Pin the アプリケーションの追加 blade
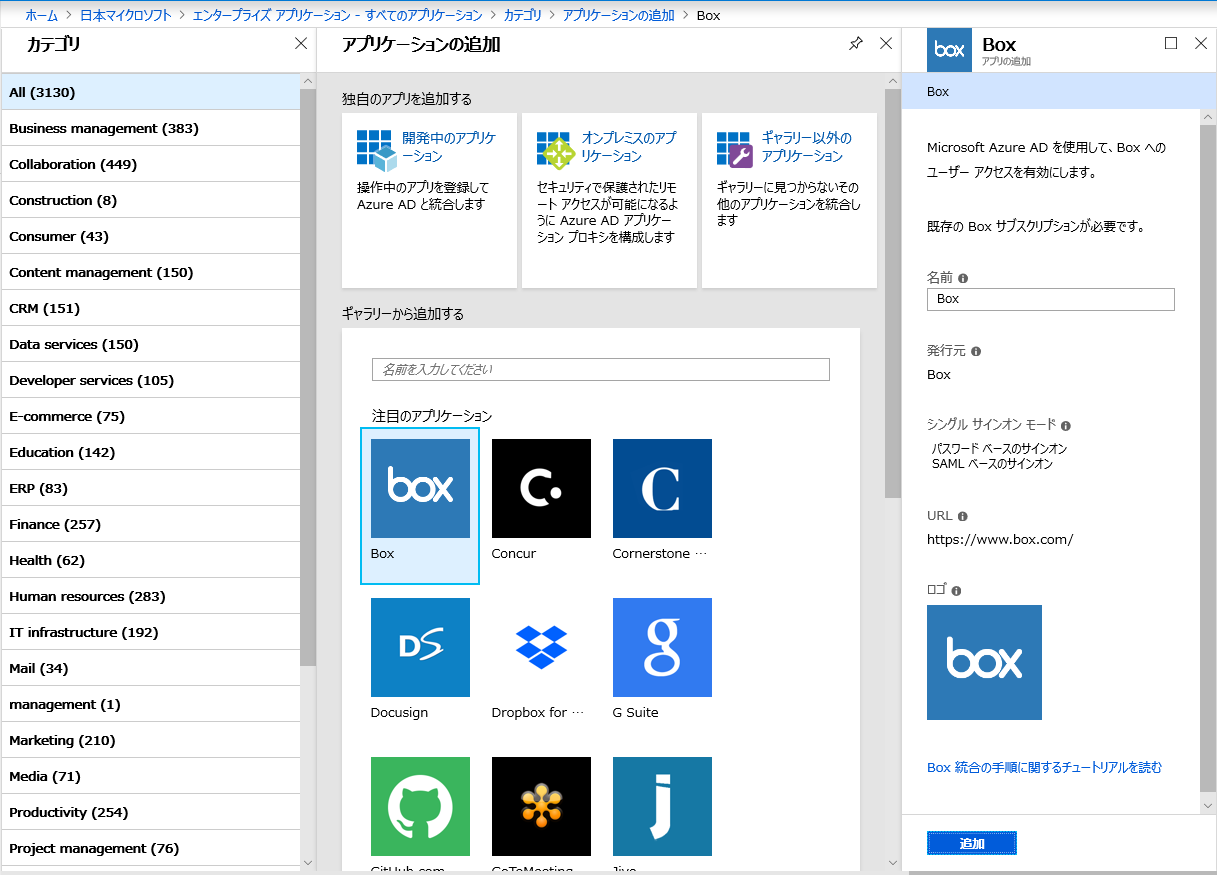1217x875 pixels. pyautogui.click(x=856, y=44)
